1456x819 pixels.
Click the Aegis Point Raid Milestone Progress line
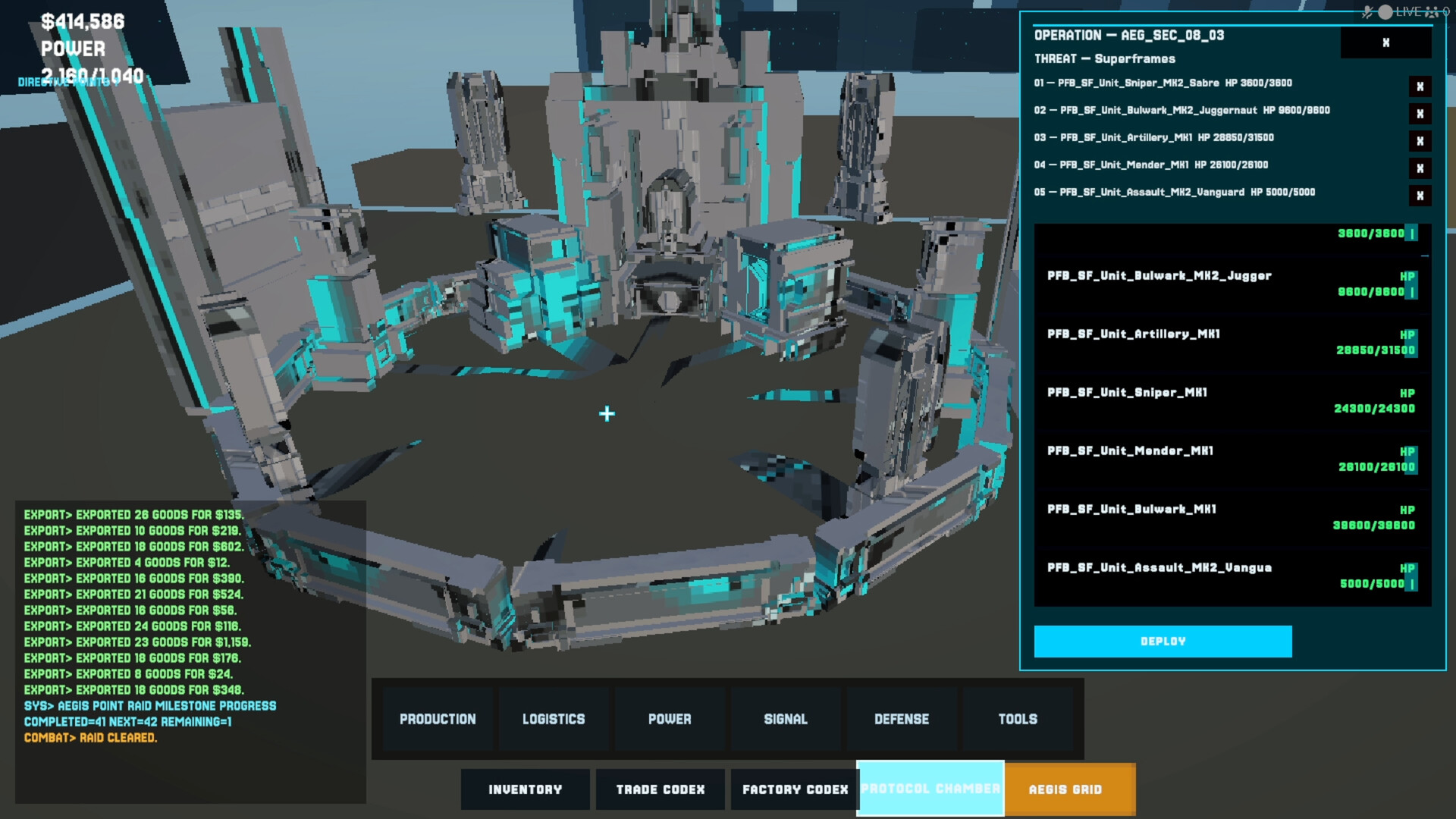(x=150, y=714)
